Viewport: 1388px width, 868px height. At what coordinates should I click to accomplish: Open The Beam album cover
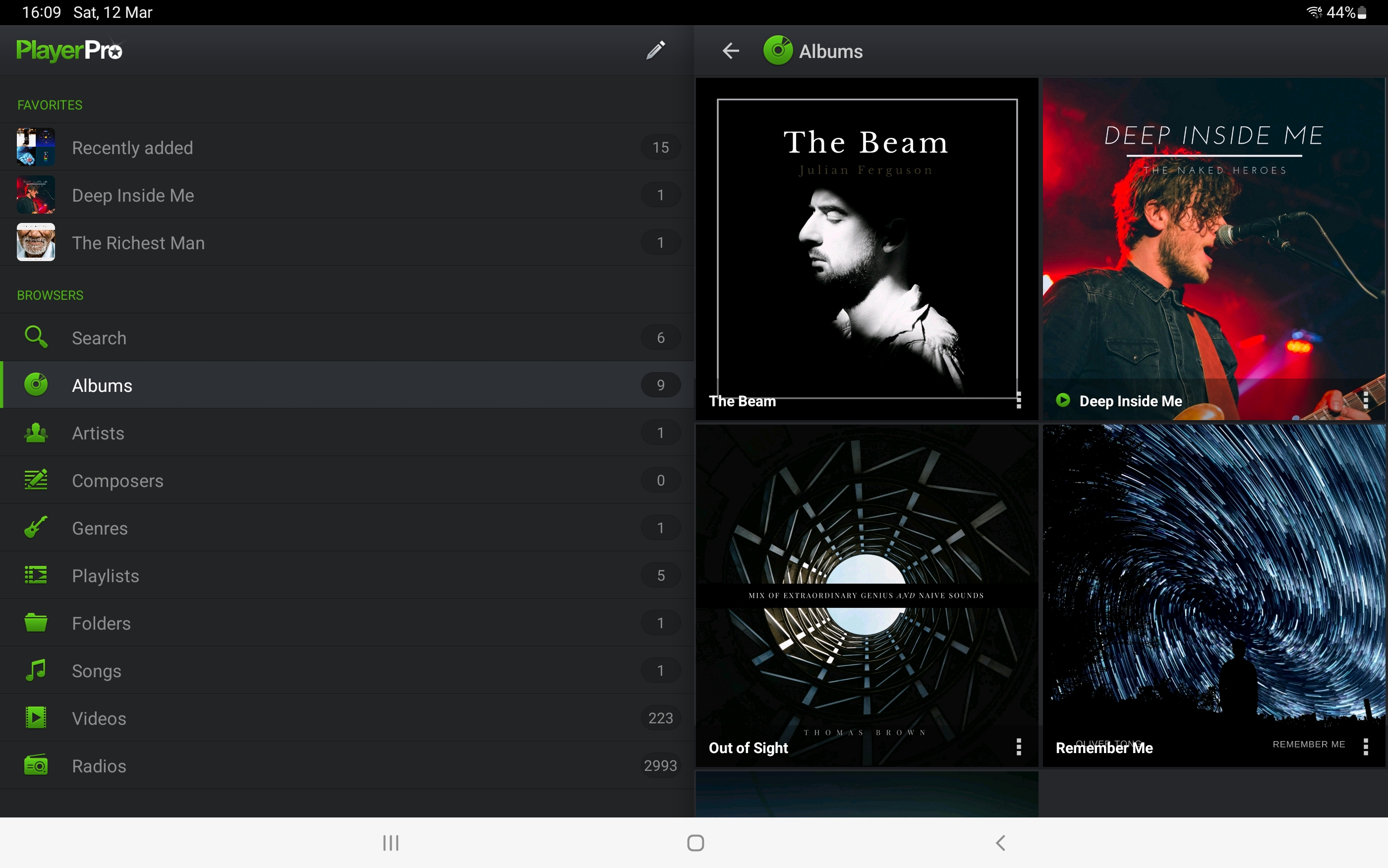coord(867,249)
